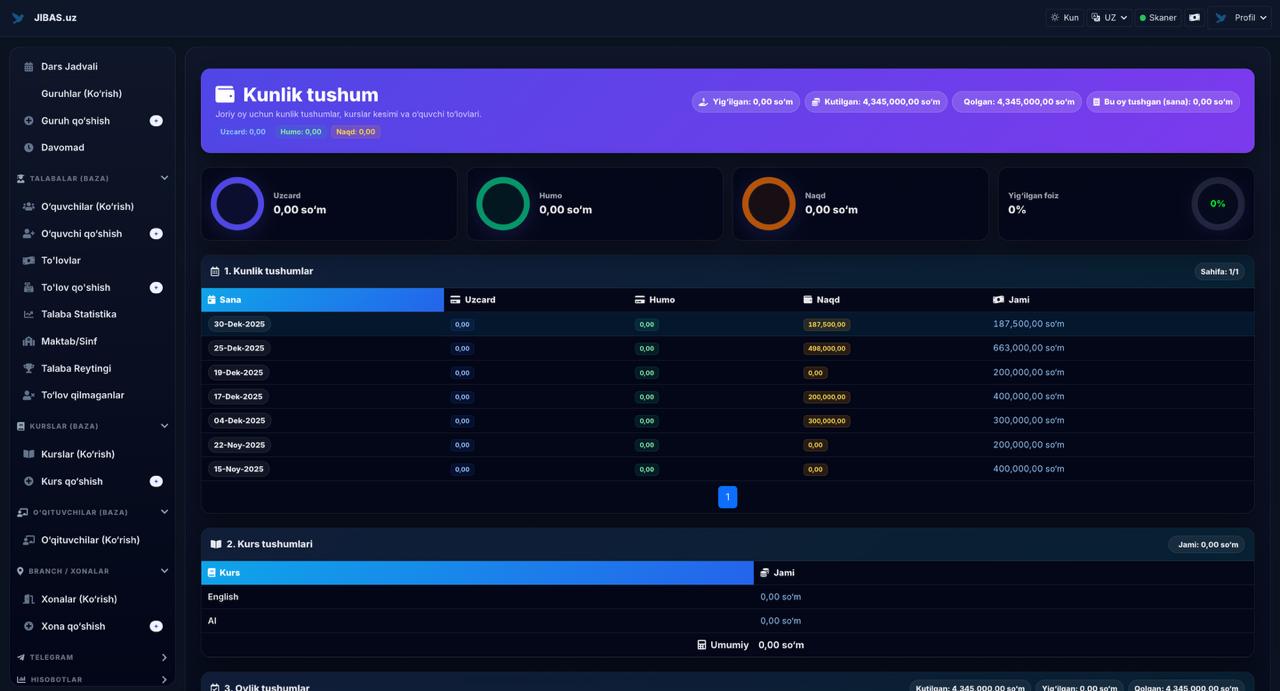Toggle the Kun day theme switch
The image size is (1280, 691).
pyautogui.click(x=1064, y=18)
